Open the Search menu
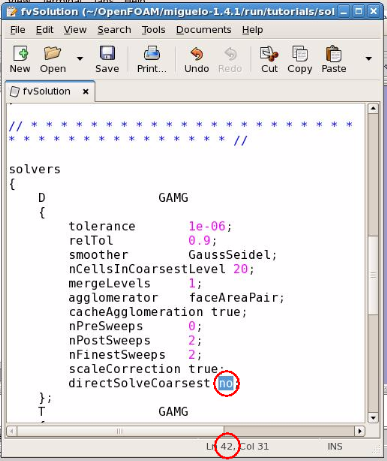This screenshot has height=461, width=387. tap(114, 30)
